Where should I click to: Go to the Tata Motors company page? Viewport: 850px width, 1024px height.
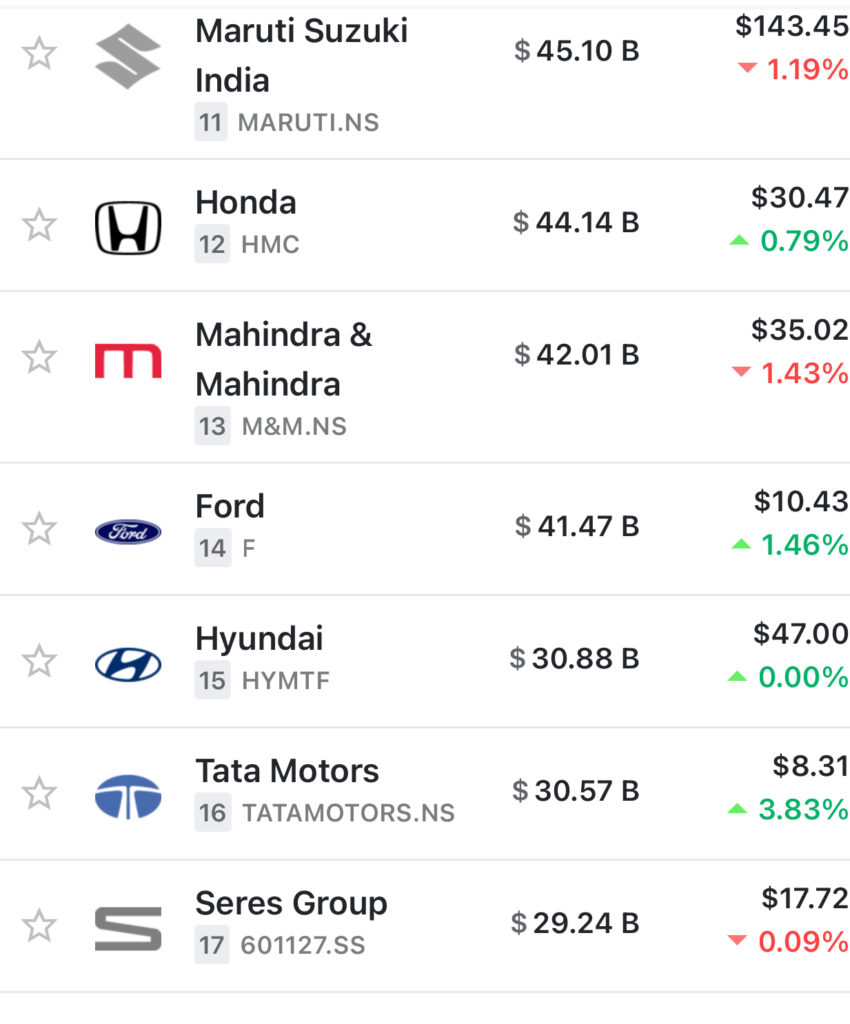pos(287,771)
